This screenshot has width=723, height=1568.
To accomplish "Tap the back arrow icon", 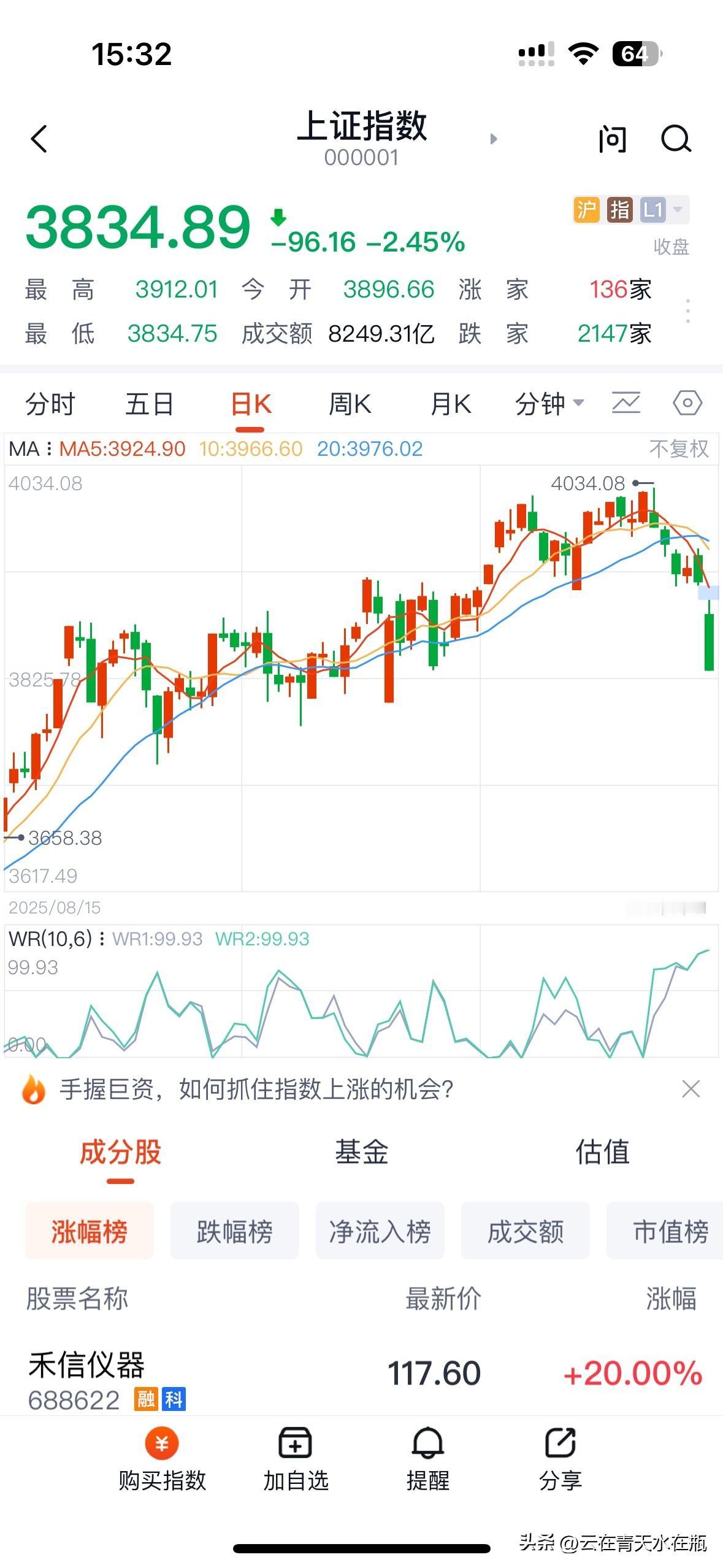I will 39,139.
